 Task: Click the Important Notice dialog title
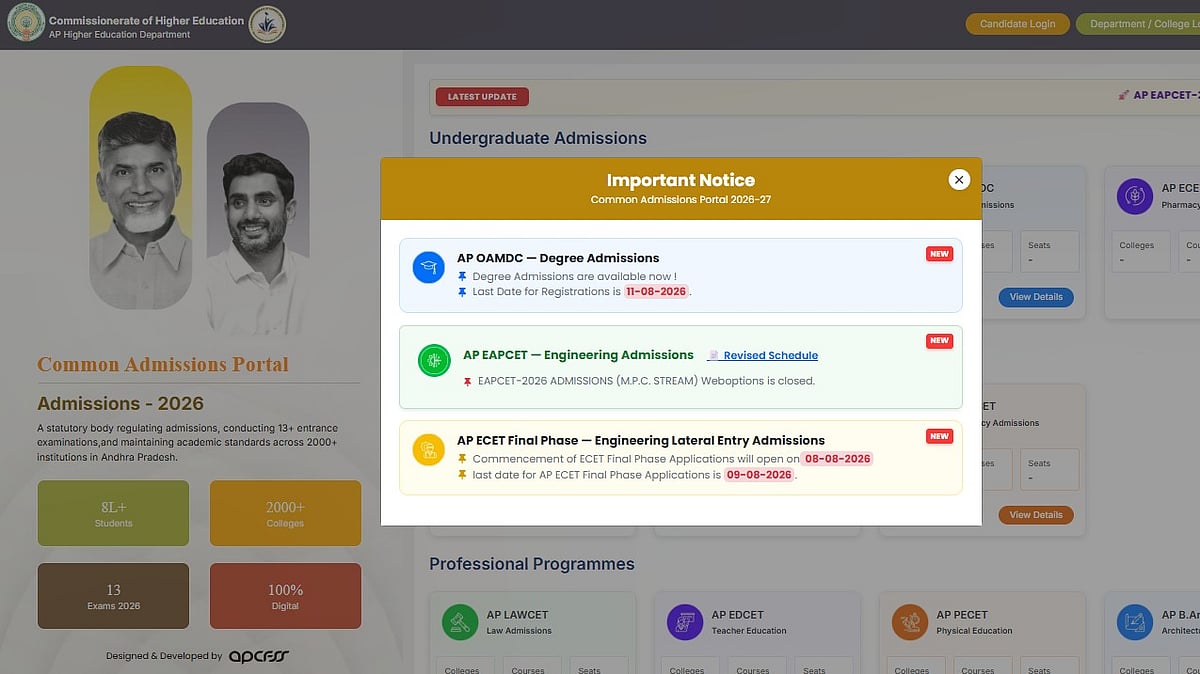[x=681, y=180]
